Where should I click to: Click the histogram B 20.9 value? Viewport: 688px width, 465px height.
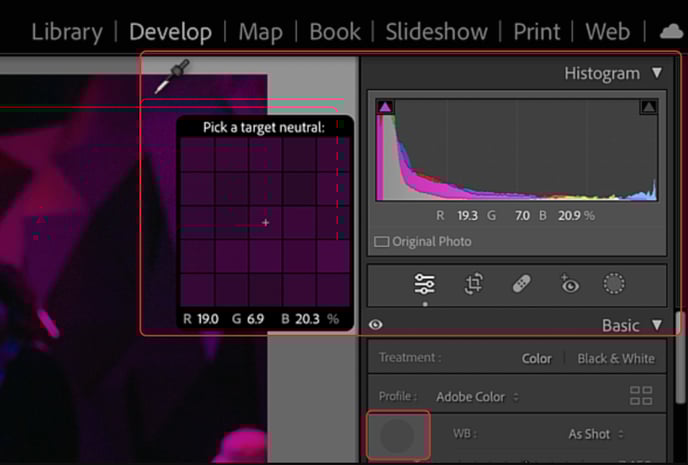[569, 216]
